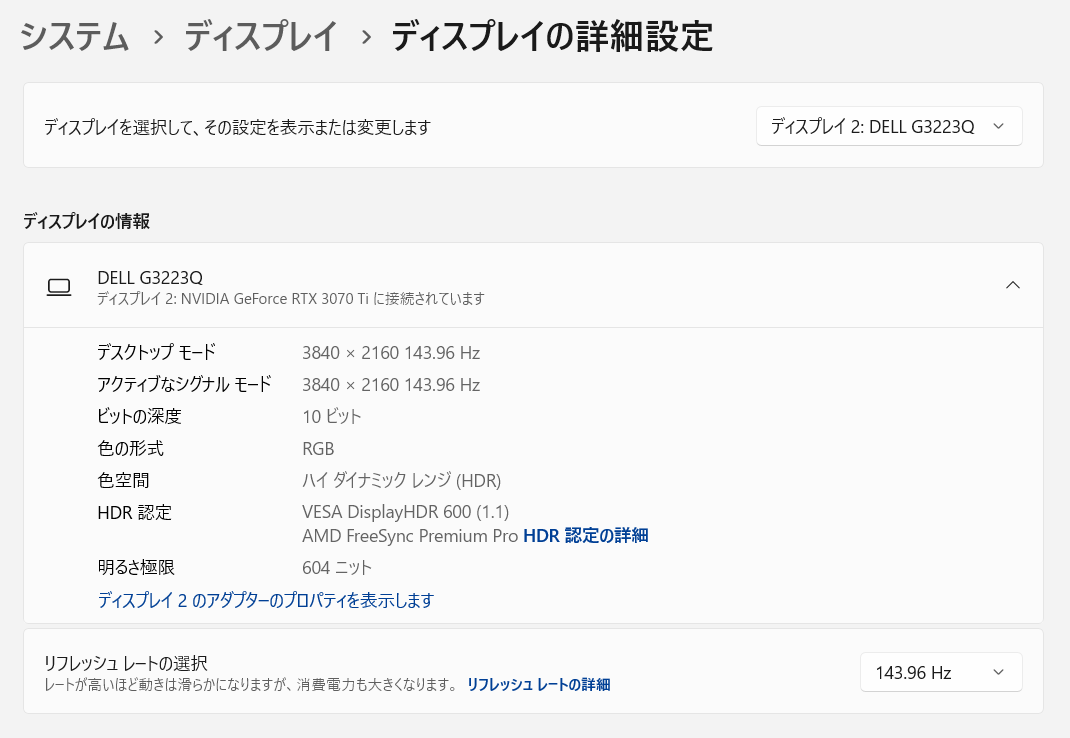The height and width of the screenshot is (738, 1070).
Task: Click the monitor icon beside DELL G3223Q
Action: pos(59,287)
